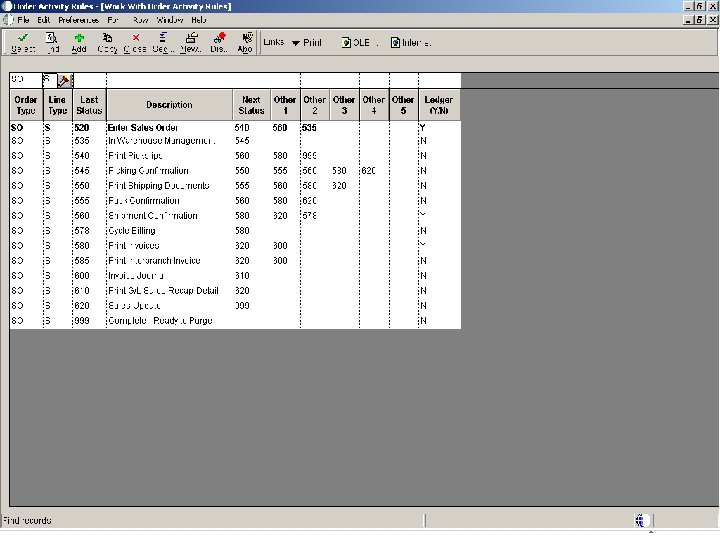Viewport: 720px width, 540px height.
Task: Click the Copy toolbar icon
Action: click(x=107, y=38)
